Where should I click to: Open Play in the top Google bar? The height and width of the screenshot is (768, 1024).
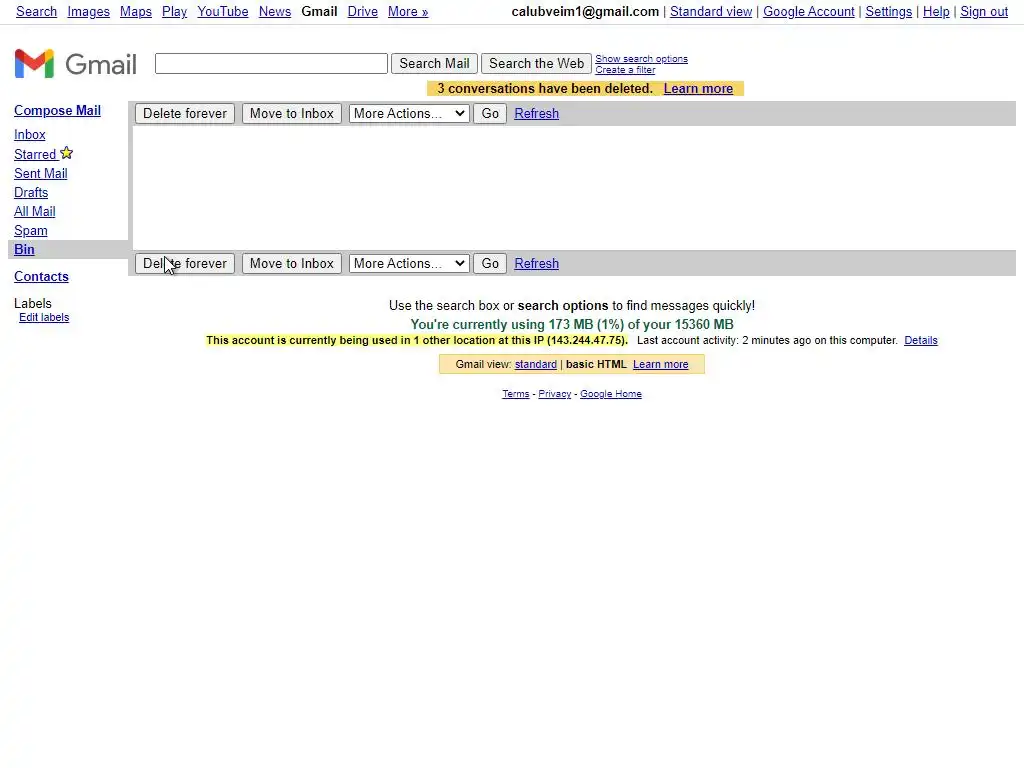tap(174, 12)
